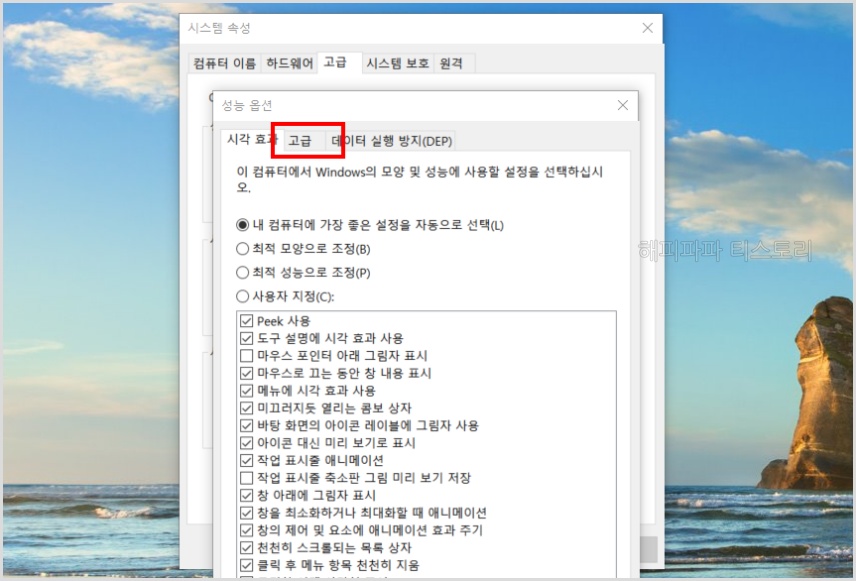
Task: Close the 시스템 속성 window
Action: 647,28
